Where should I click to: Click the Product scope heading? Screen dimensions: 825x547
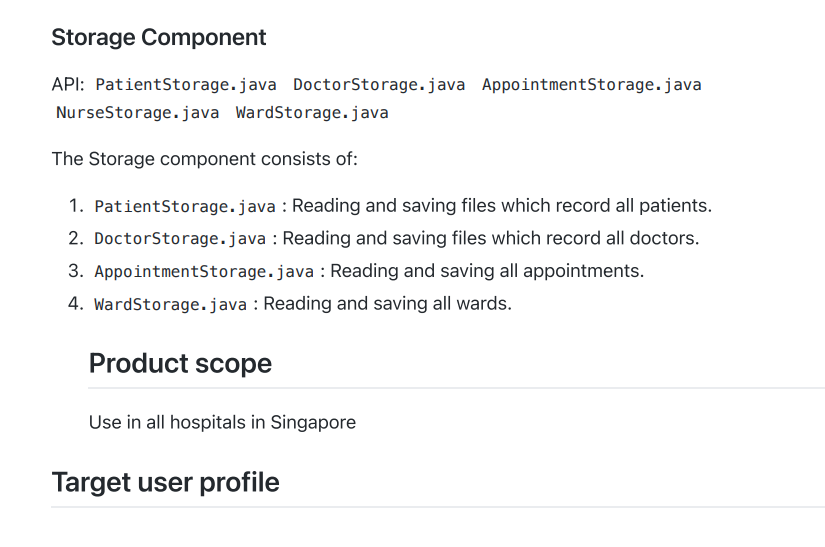(180, 363)
